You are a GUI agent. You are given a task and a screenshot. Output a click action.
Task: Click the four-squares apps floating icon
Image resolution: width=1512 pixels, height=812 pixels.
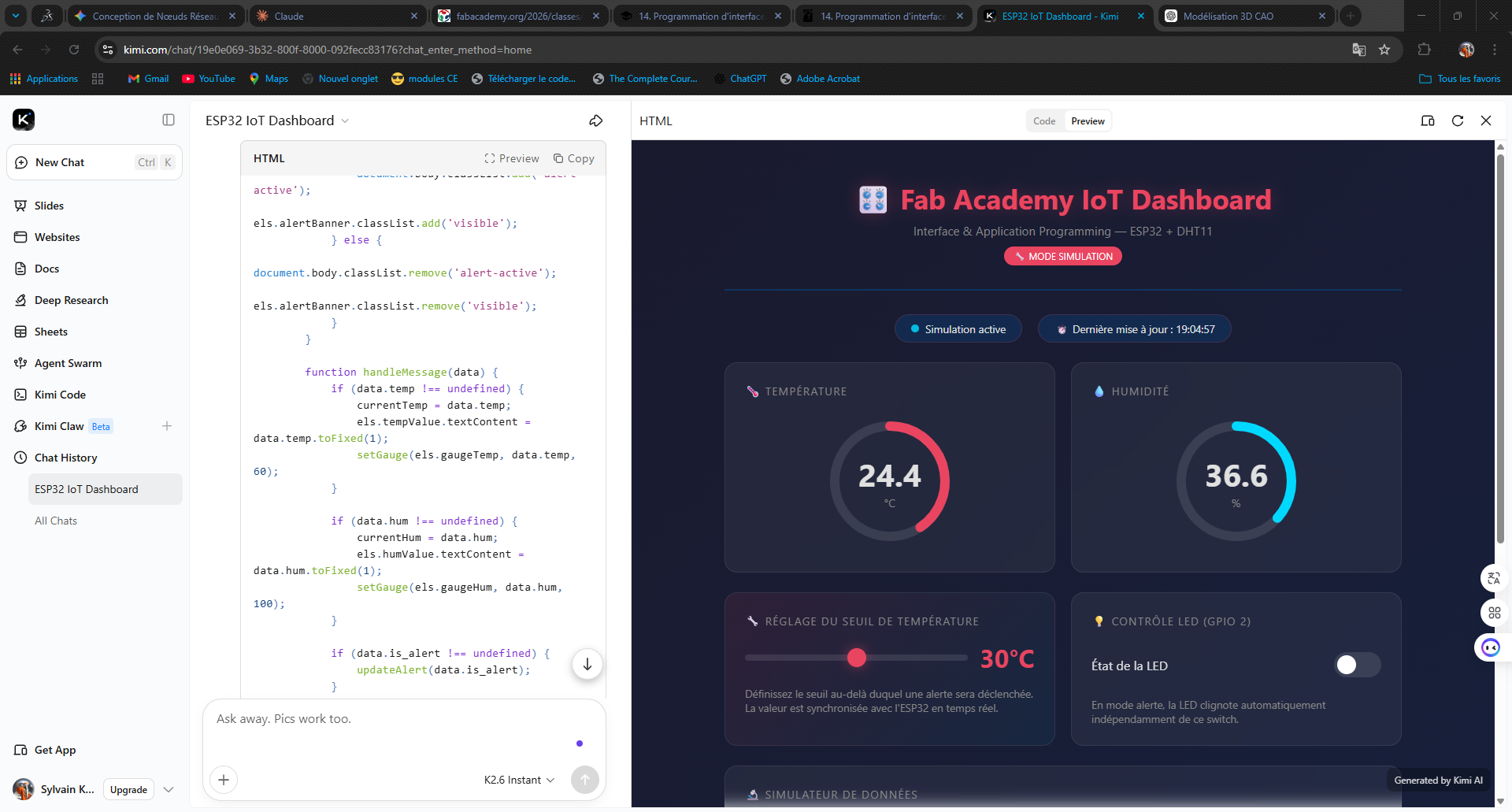point(1494,613)
